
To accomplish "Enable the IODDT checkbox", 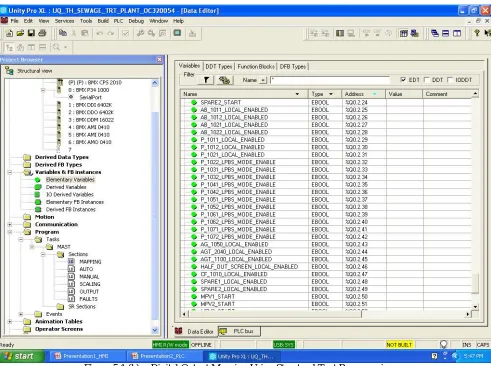I will [450, 80].
